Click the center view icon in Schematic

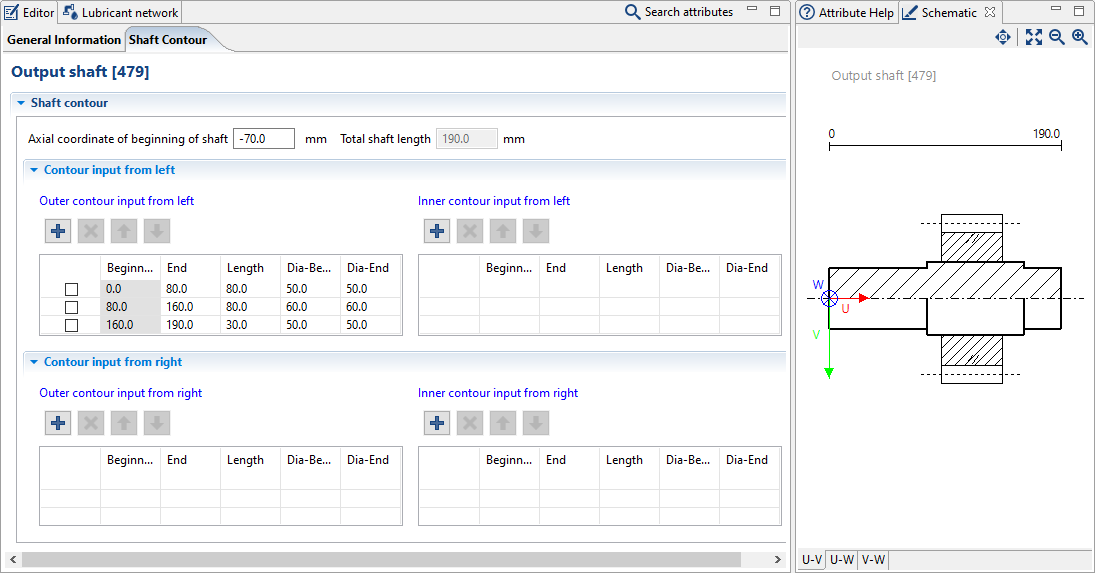click(1003, 37)
